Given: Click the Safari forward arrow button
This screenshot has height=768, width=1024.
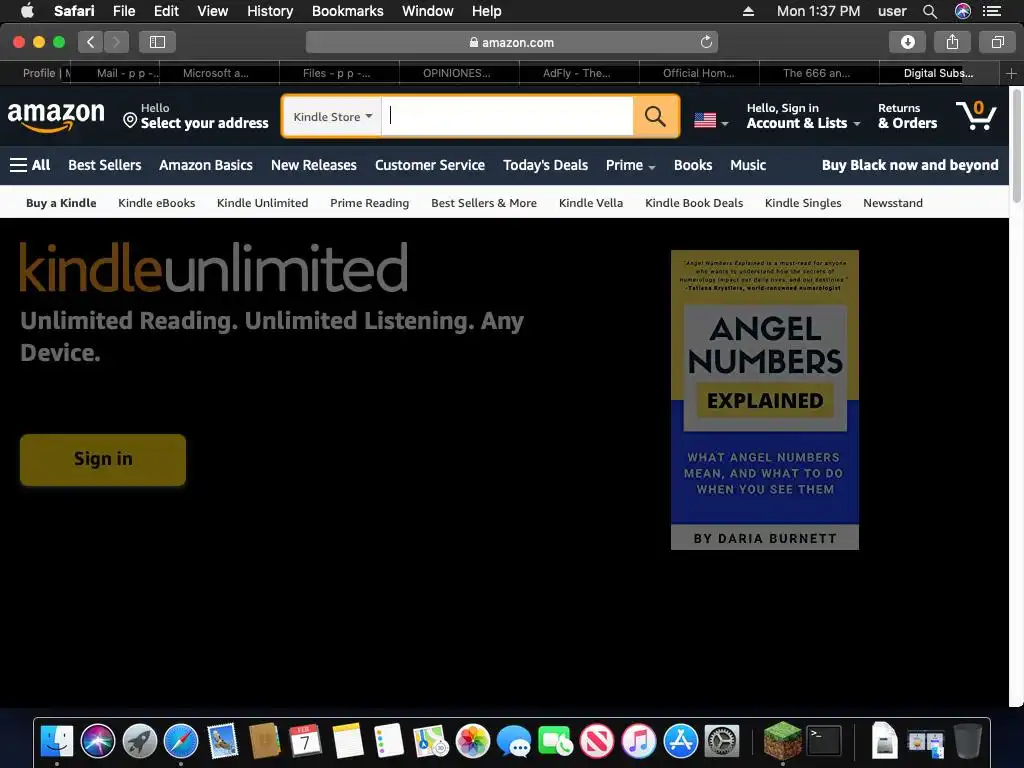Looking at the screenshot, I should coord(116,42).
